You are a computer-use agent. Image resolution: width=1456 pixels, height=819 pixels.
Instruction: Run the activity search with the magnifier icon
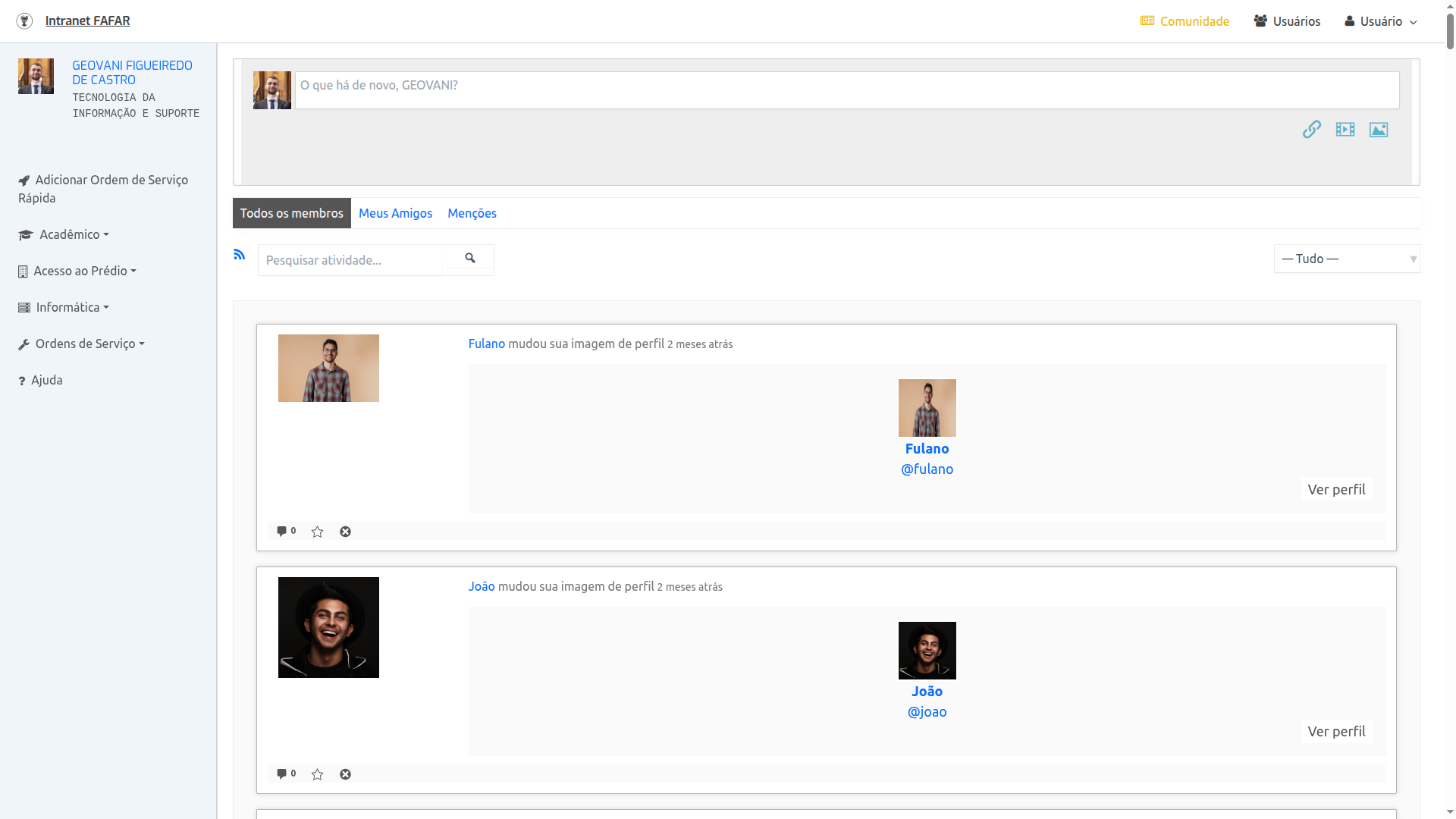tap(469, 259)
